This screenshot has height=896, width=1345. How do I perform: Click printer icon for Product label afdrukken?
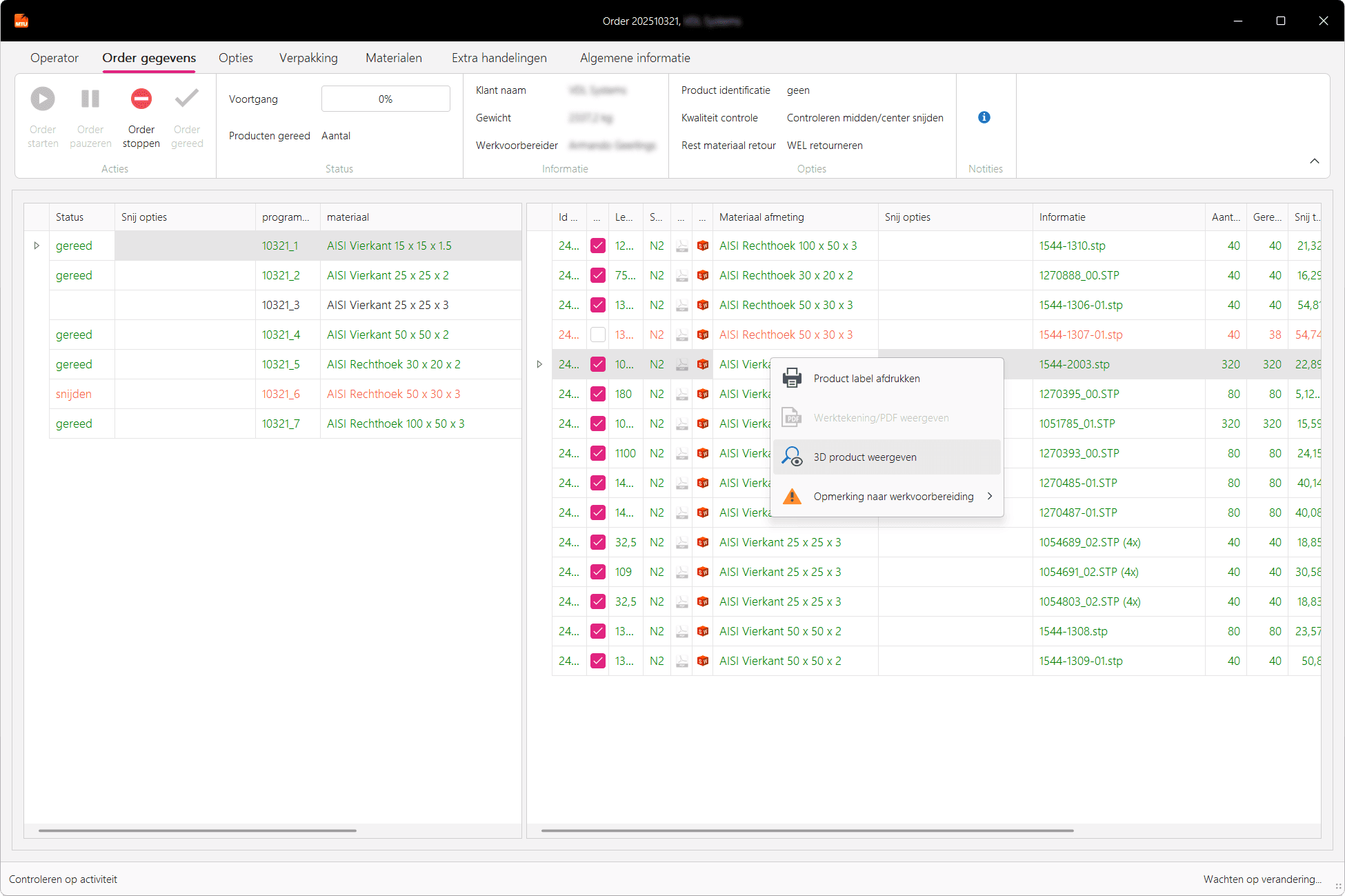(x=792, y=378)
